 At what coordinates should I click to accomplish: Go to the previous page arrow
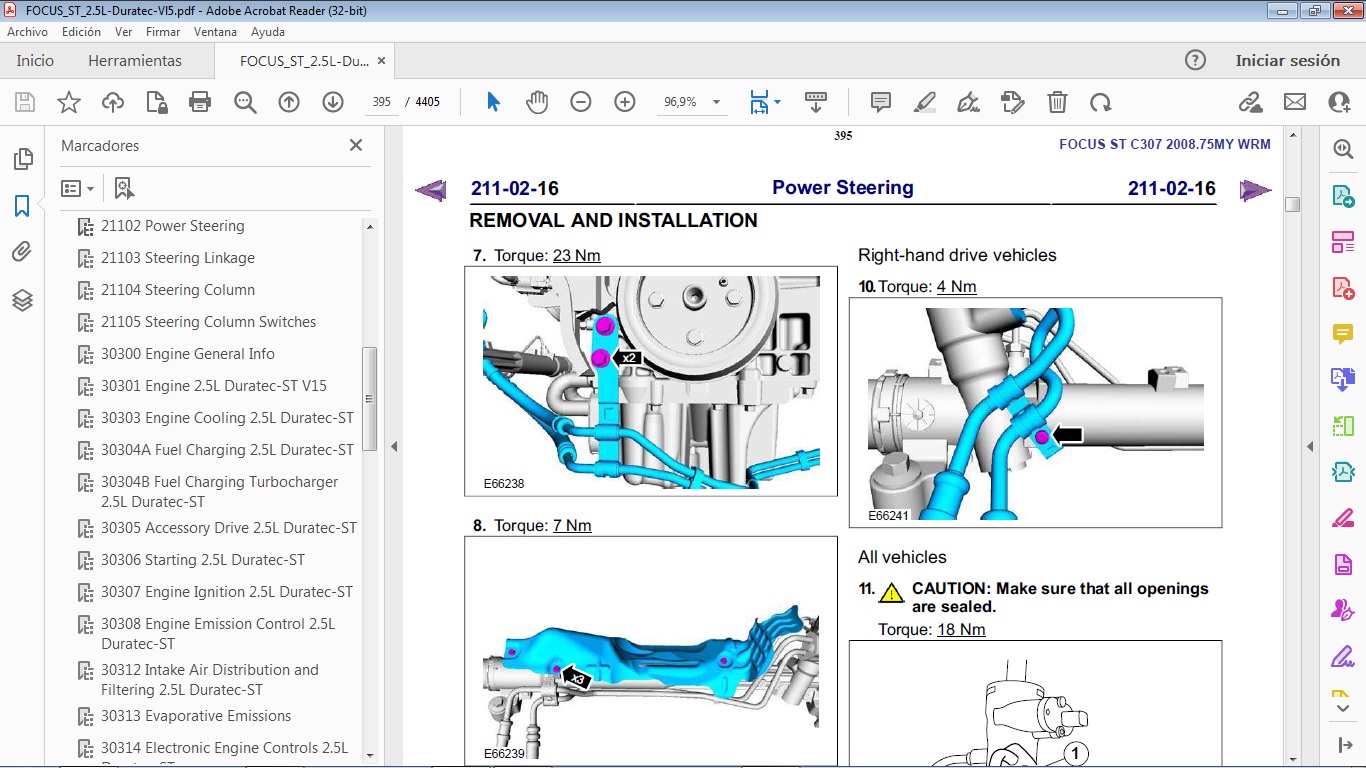pyautogui.click(x=289, y=102)
